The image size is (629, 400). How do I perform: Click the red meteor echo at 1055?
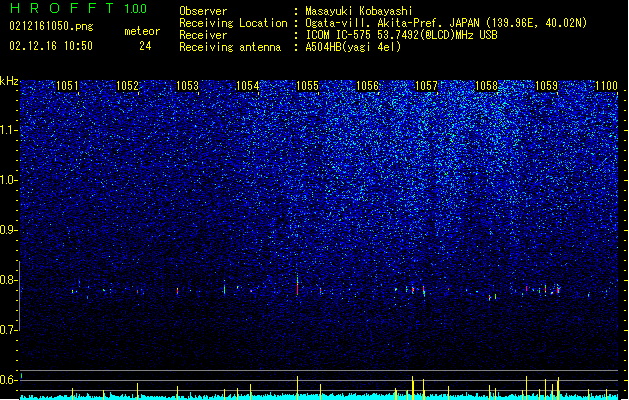point(297,289)
